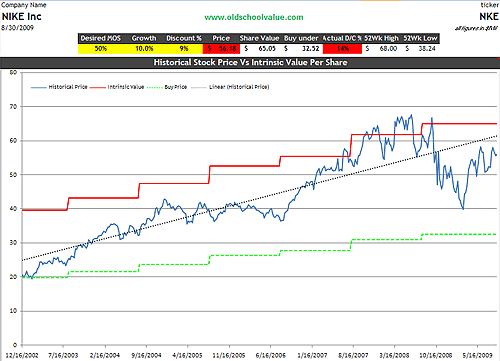Select the 8/30/2009 date cell
The width and height of the screenshot is (500, 361).
17,28
